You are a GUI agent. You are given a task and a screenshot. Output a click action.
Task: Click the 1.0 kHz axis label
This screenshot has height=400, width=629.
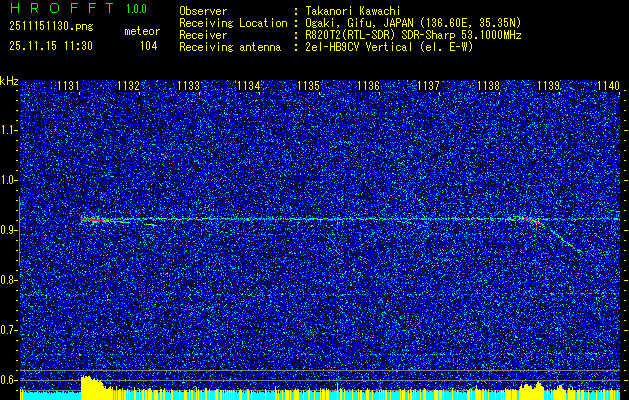(8, 181)
